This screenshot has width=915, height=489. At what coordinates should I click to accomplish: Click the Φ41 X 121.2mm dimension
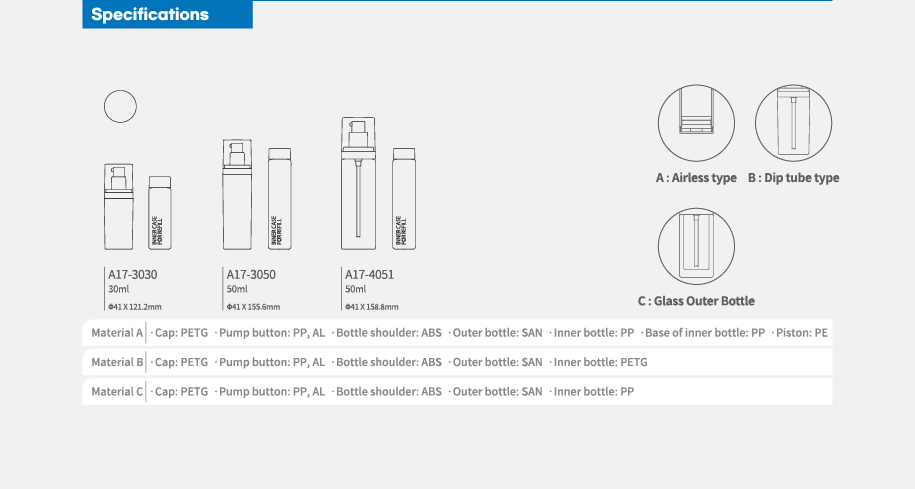[135, 307]
